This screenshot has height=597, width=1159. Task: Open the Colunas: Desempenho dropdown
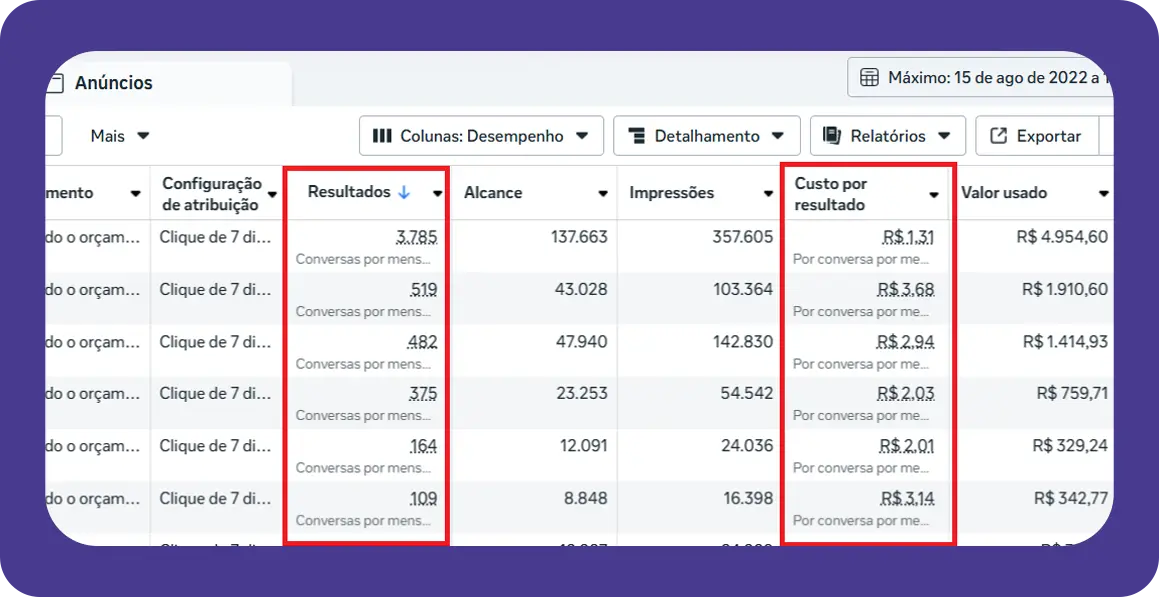pos(480,135)
